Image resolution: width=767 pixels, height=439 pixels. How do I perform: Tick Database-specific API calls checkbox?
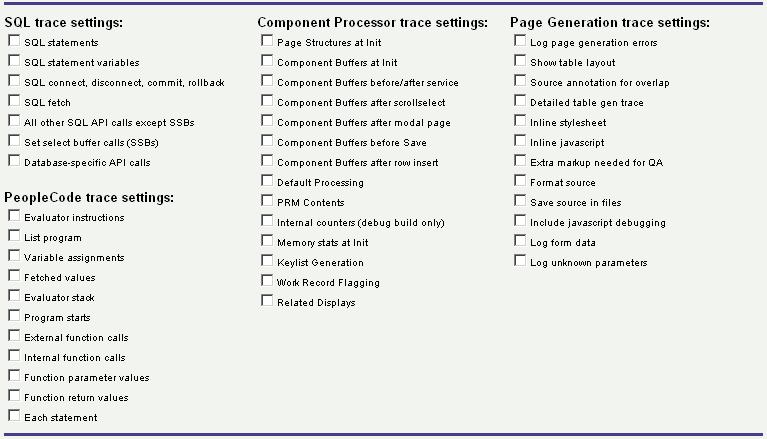coord(14,161)
